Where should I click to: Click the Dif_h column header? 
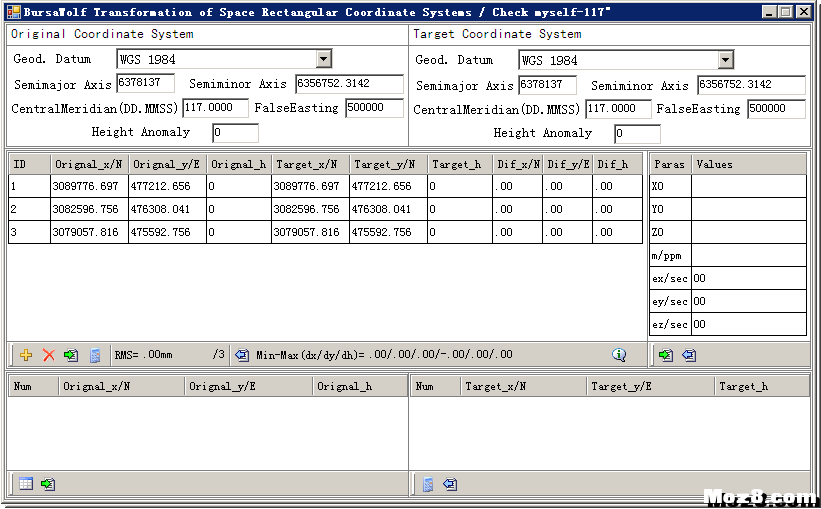pyautogui.click(x=618, y=164)
